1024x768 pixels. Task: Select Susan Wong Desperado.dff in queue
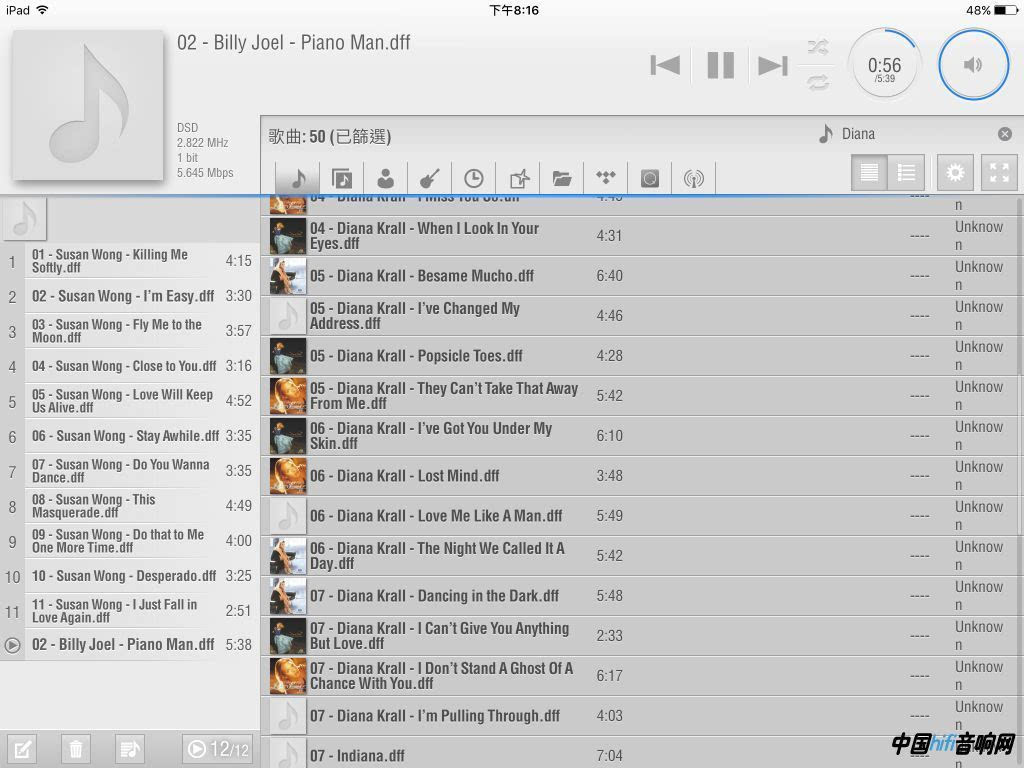coord(124,576)
